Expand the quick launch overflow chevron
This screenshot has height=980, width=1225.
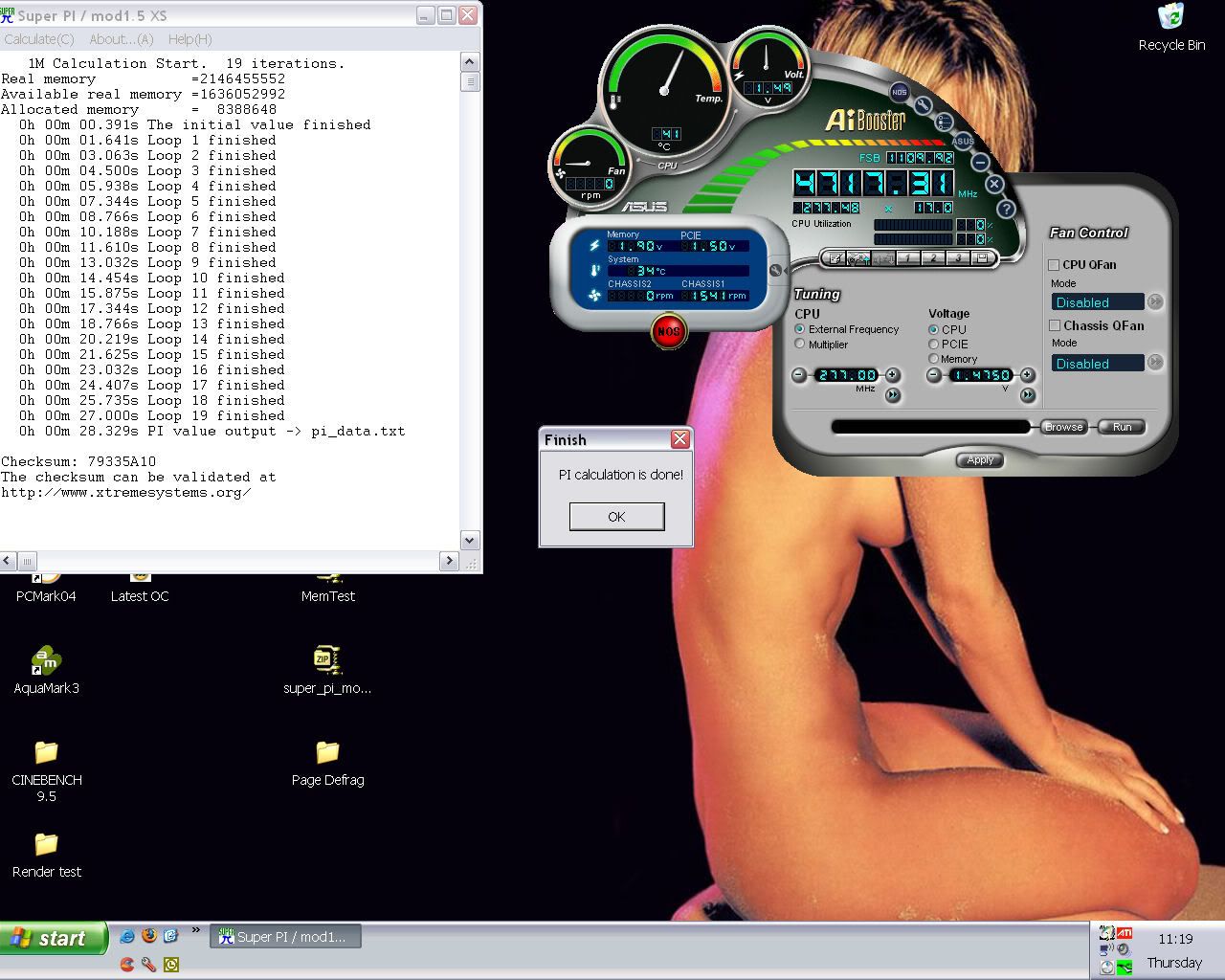pos(196,930)
